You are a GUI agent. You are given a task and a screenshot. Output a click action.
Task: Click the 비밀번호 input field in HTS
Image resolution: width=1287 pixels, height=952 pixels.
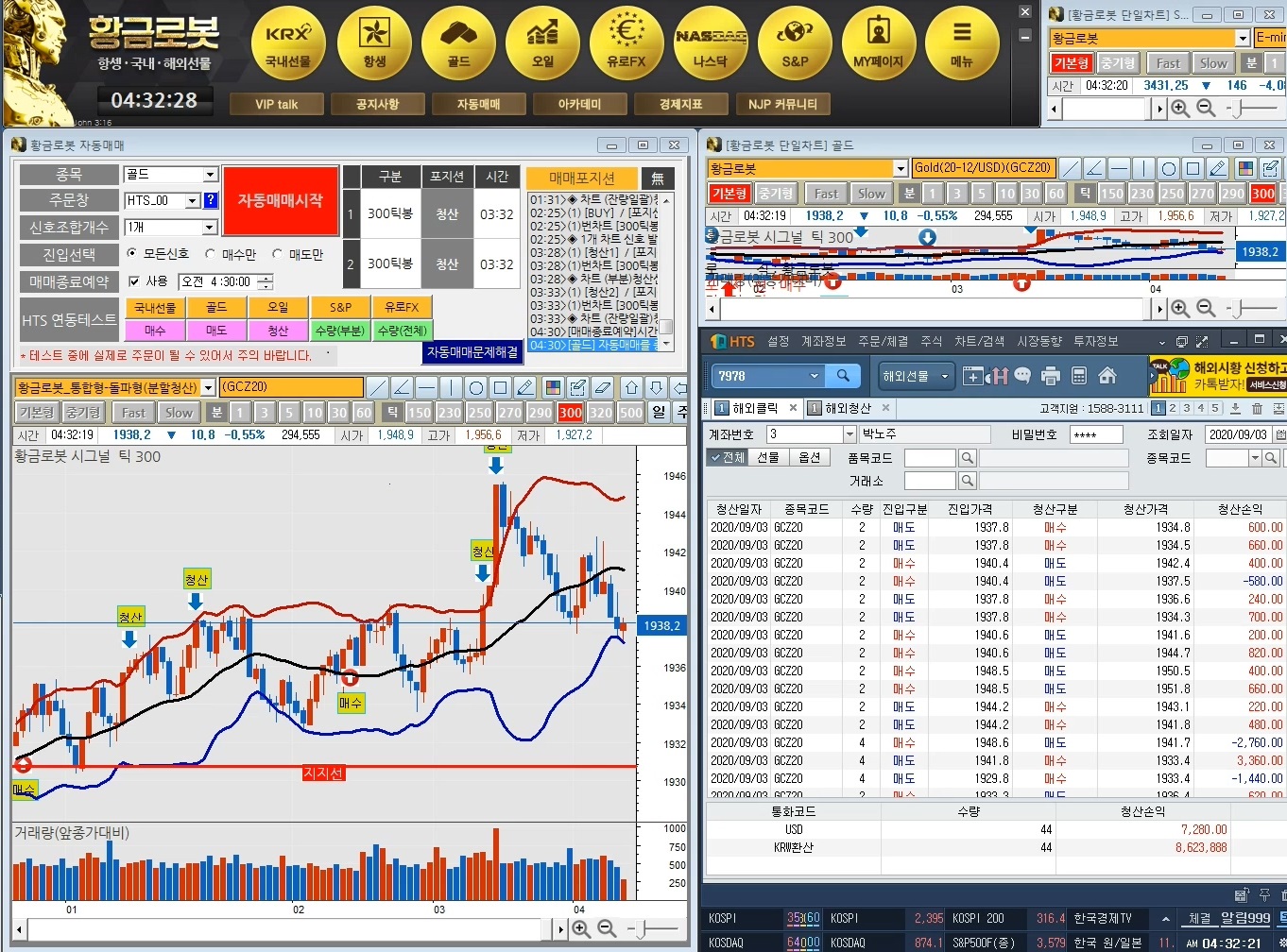click(1096, 434)
